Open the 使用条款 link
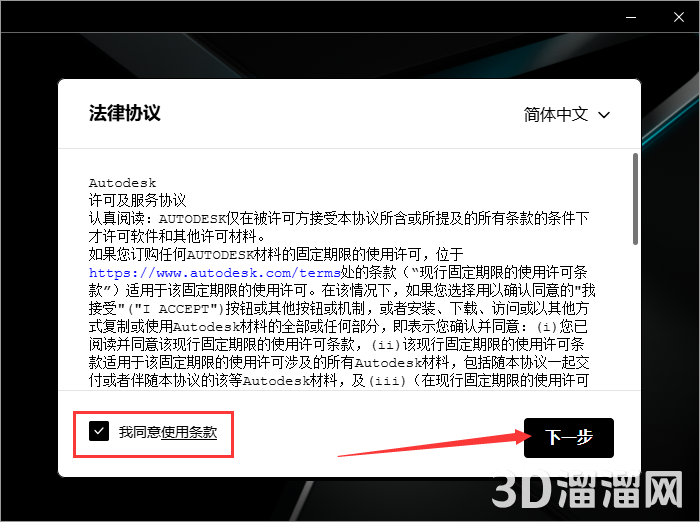The image size is (700, 522). point(189,432)
